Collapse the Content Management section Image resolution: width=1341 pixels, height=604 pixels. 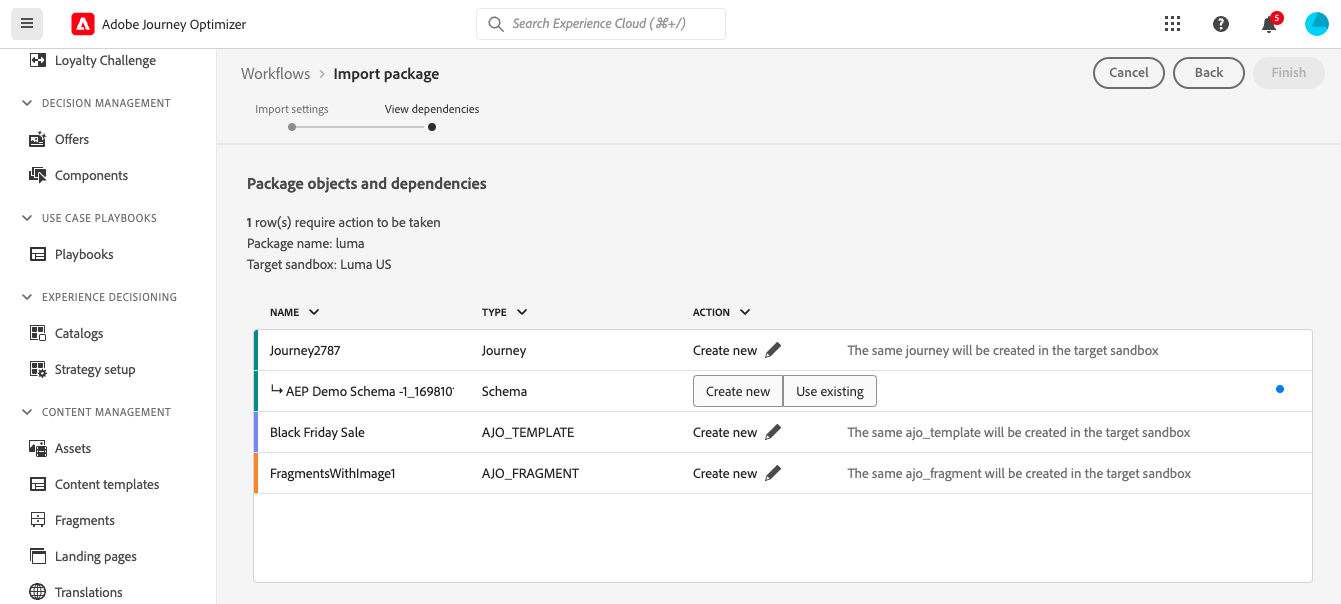pyautogui.click(x=27, y=412)
